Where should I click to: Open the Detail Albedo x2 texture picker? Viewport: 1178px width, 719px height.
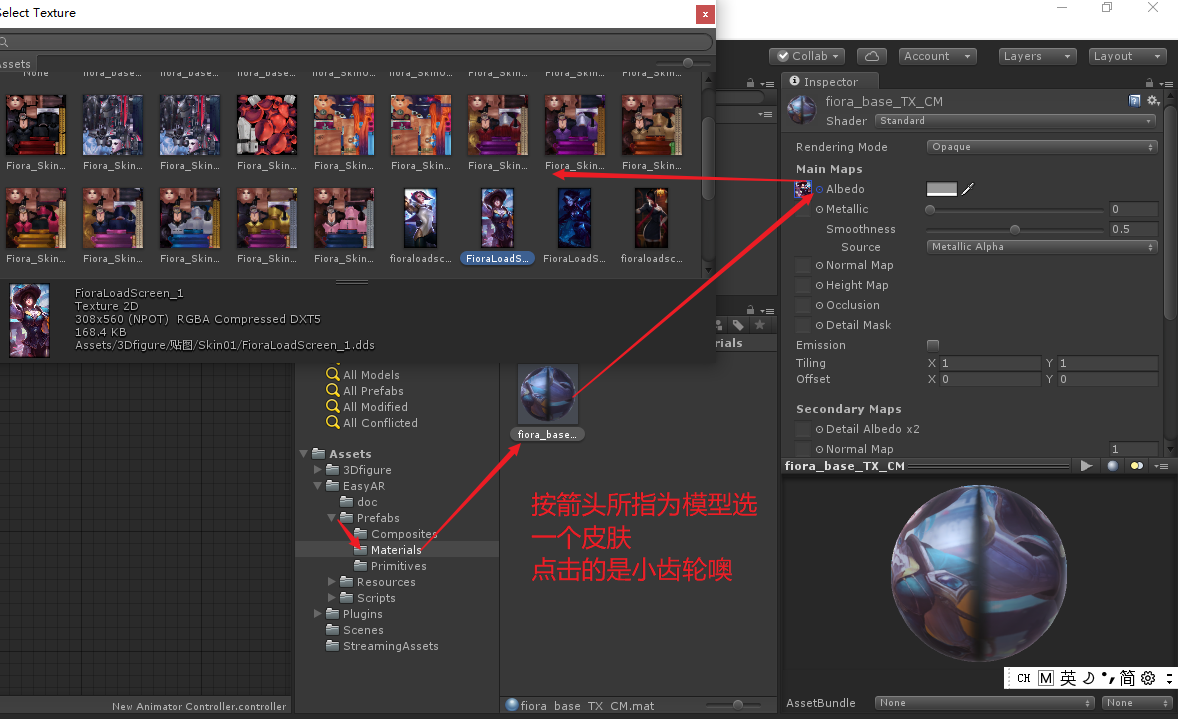click(820, 429)
